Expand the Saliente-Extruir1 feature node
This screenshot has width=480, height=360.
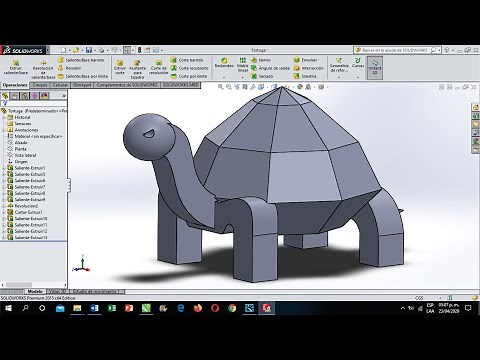pos(4,168)
